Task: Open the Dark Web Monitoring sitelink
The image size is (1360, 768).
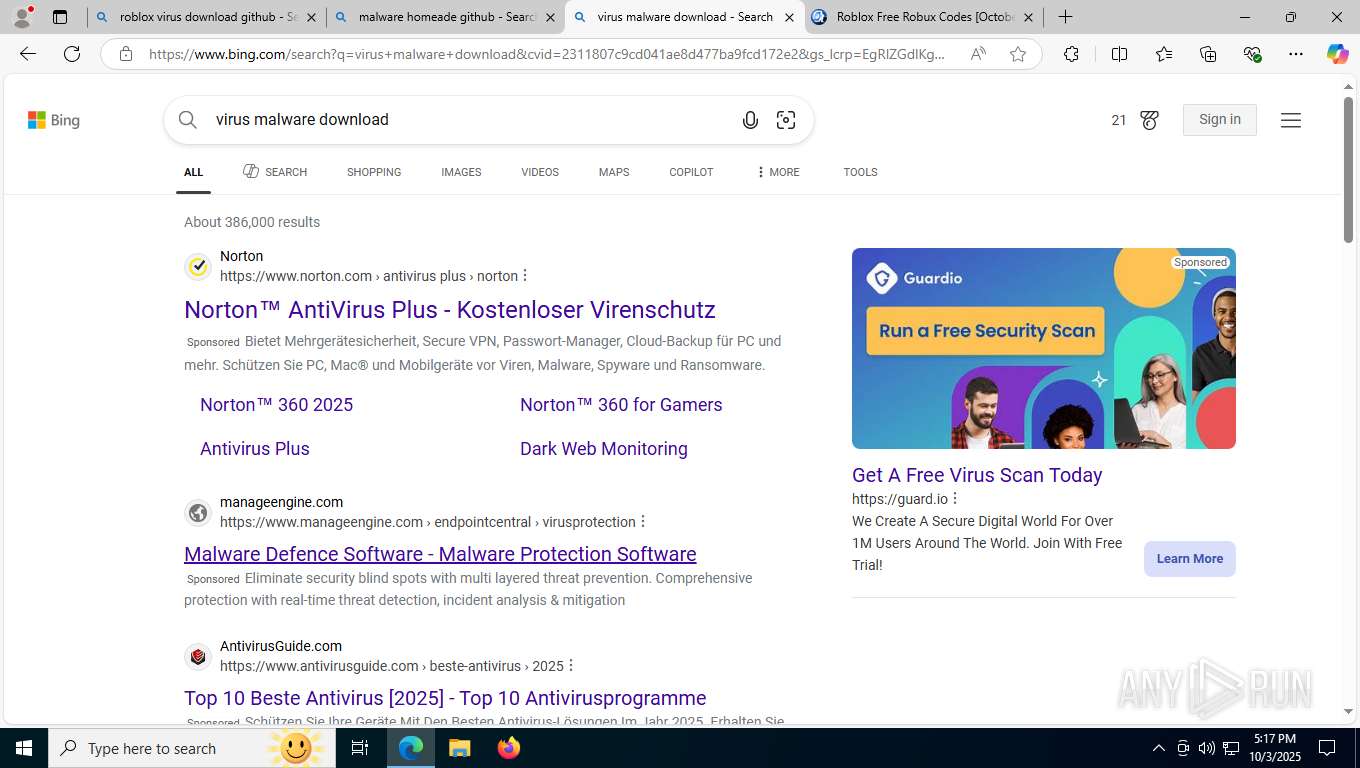Action: (604, 449)
